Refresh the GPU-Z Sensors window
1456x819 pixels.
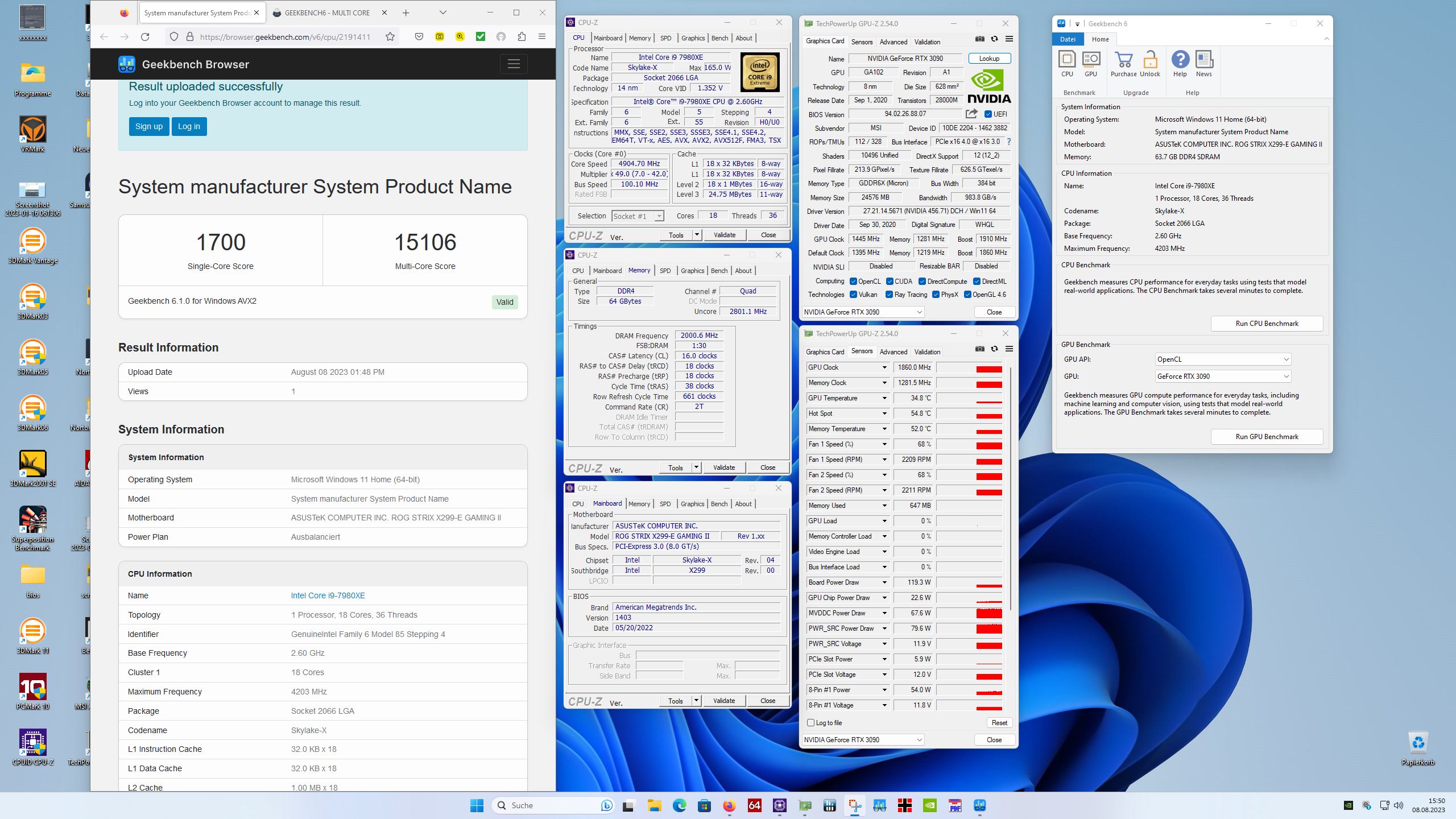[995, 349]
